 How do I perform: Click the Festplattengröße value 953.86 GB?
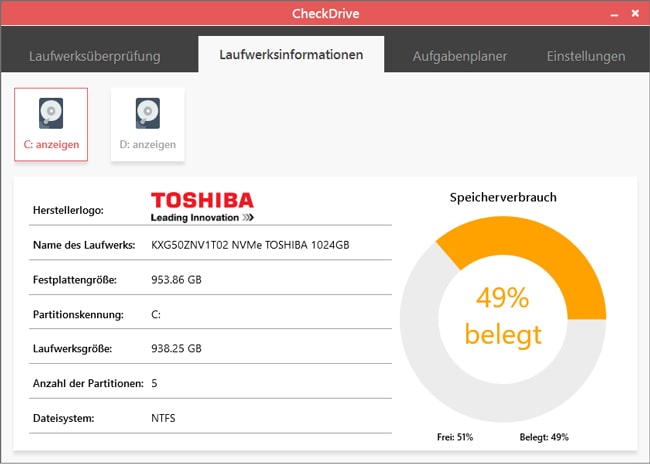(176, 280)
